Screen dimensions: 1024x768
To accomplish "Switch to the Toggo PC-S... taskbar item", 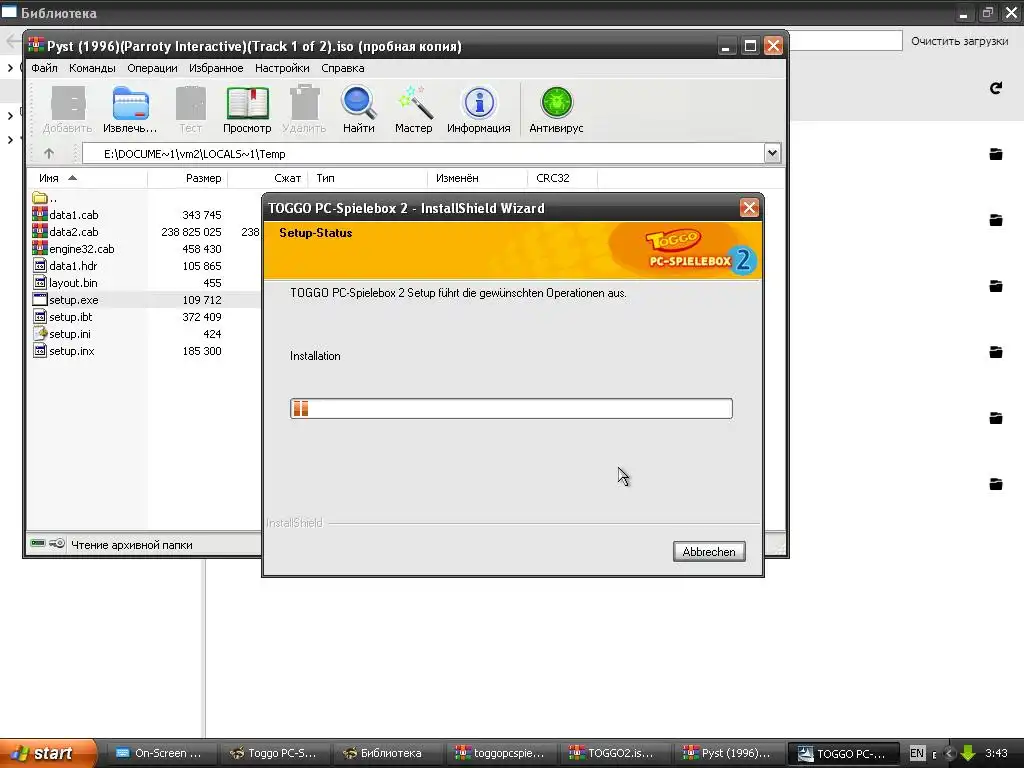I will pos(273,753).
